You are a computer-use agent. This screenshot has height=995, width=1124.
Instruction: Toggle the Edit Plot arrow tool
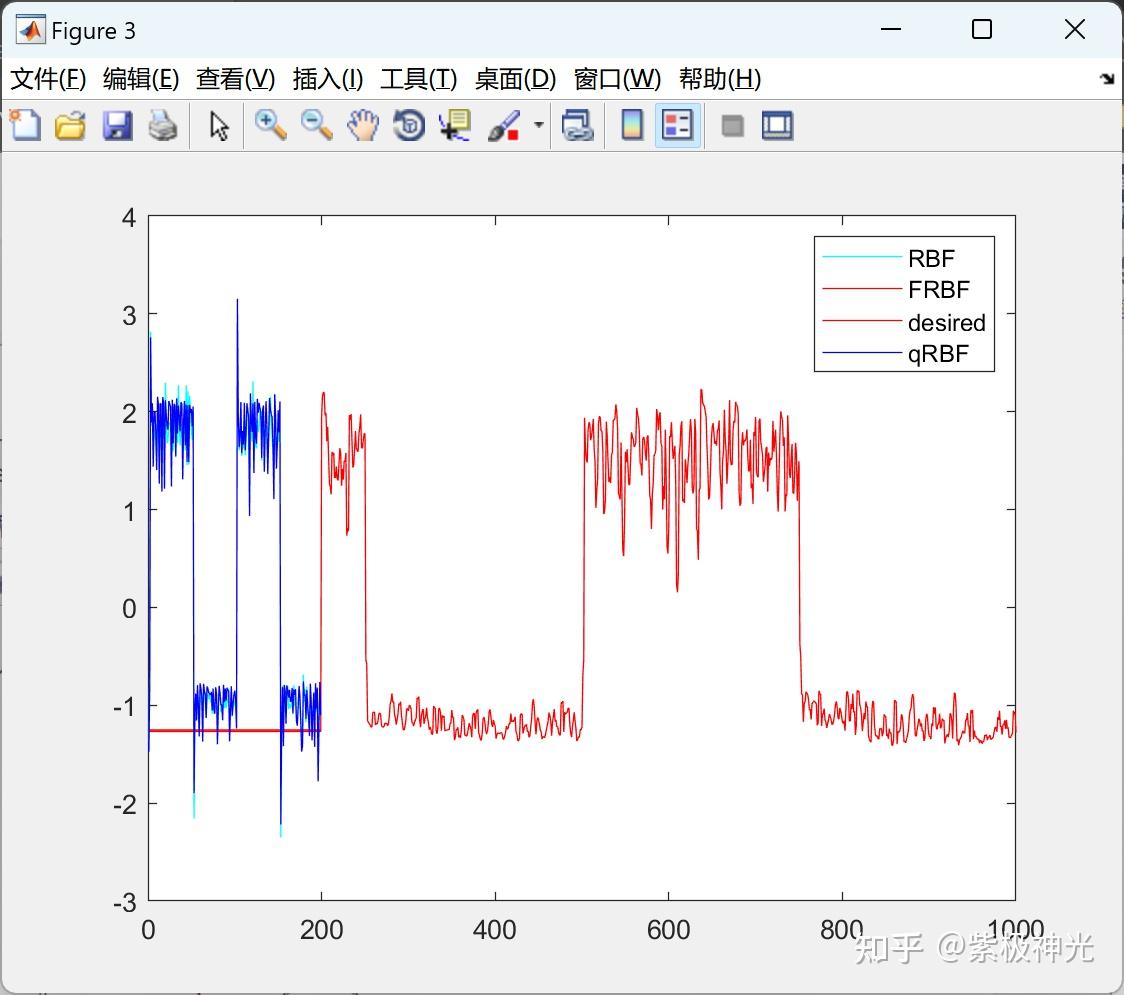point(217,125)
